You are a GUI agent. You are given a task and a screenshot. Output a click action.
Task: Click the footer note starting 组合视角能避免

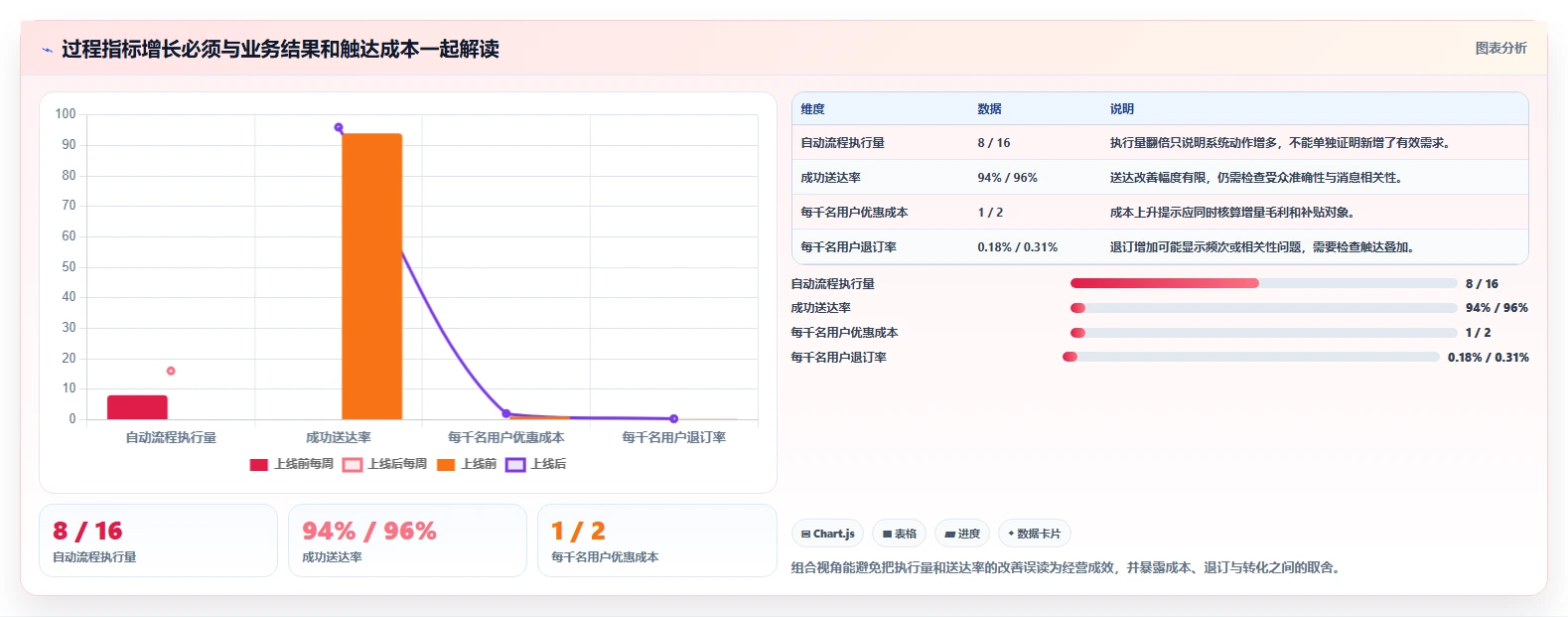pos(1069,568)
